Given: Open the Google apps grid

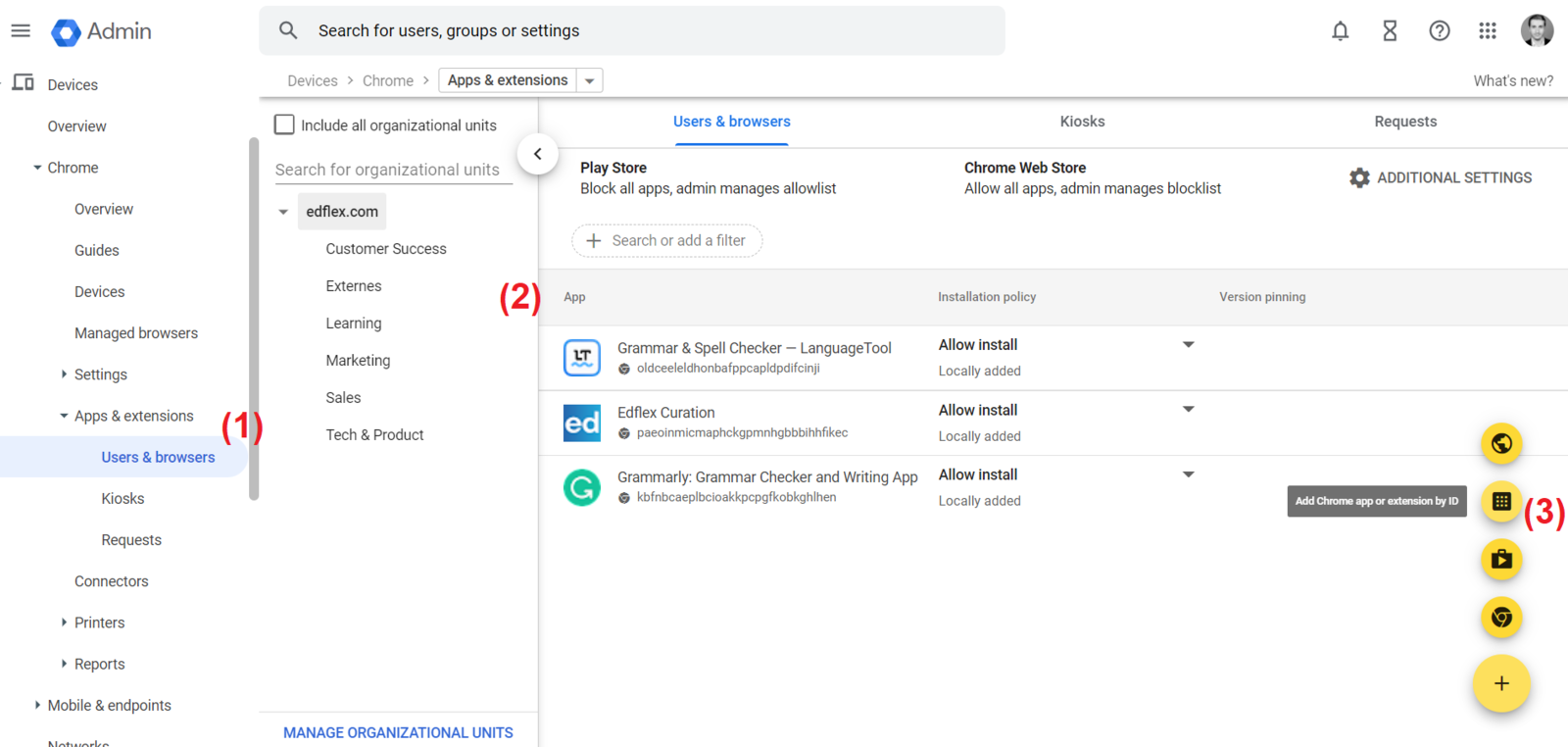Looking at the screenshot, I should click(1488, 31).
